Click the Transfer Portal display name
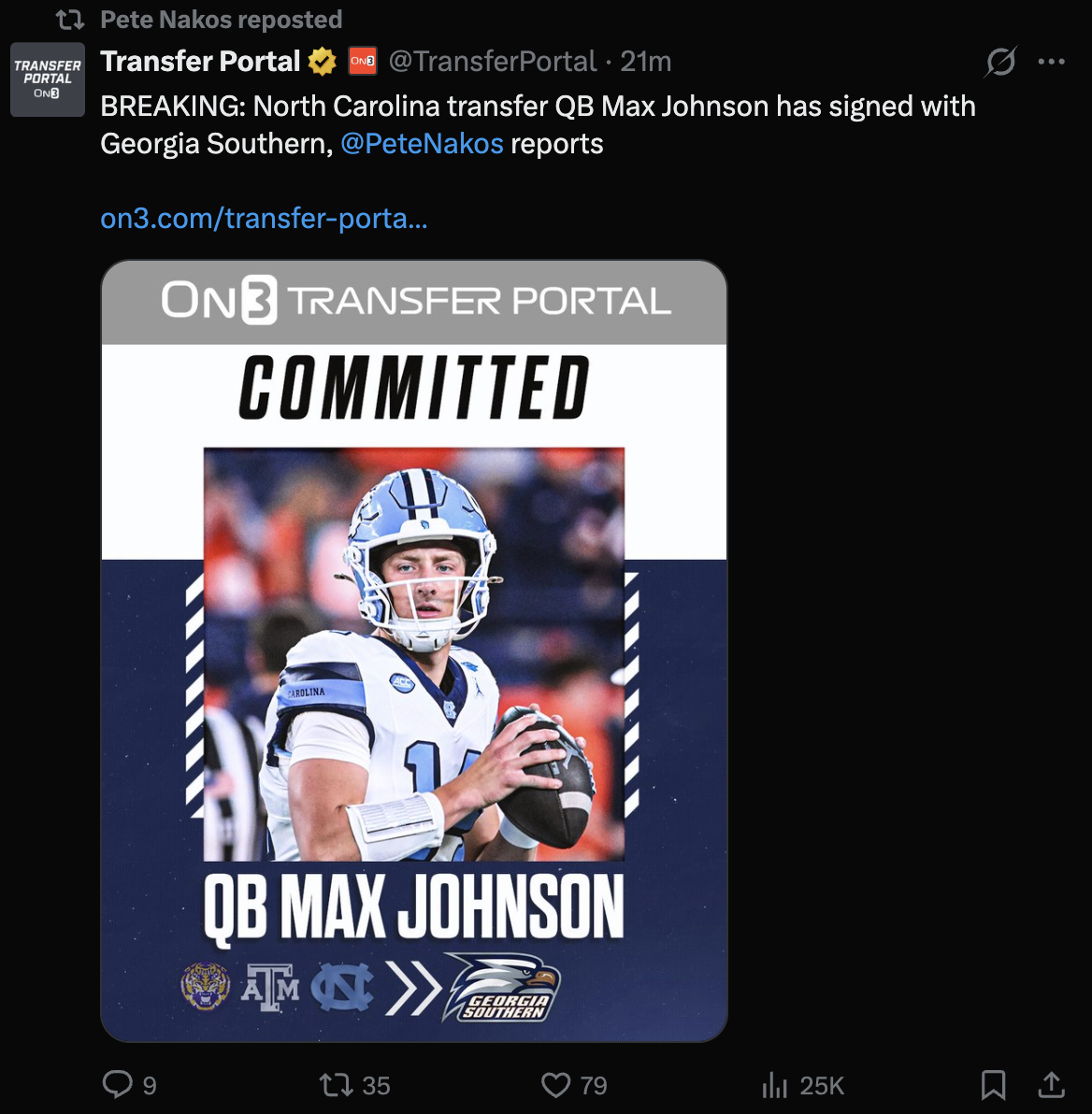1092x1114 pixels. point(200,62)
